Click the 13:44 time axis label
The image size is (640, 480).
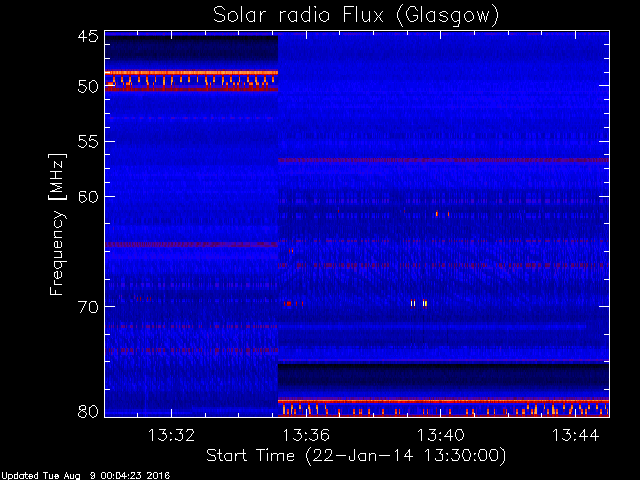point(576,435)
